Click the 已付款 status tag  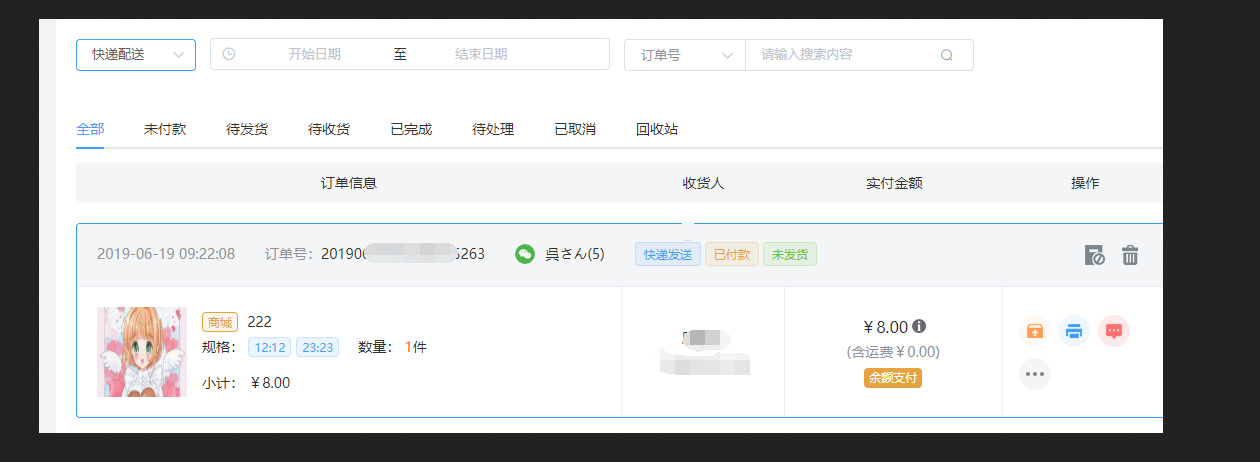(732, 254)
